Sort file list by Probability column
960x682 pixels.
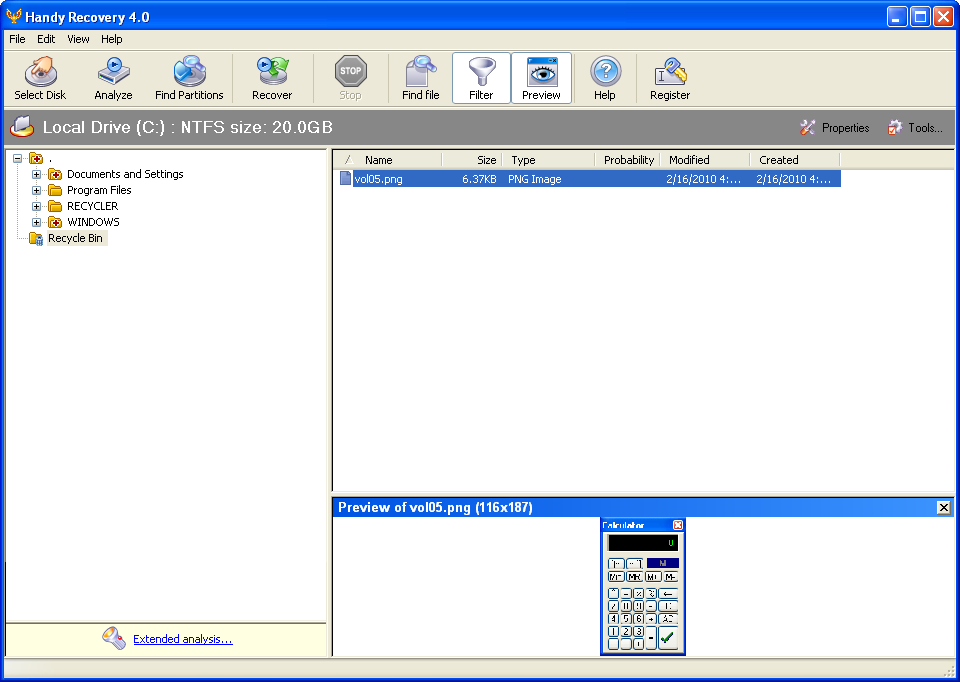click(x=629, y=160)
